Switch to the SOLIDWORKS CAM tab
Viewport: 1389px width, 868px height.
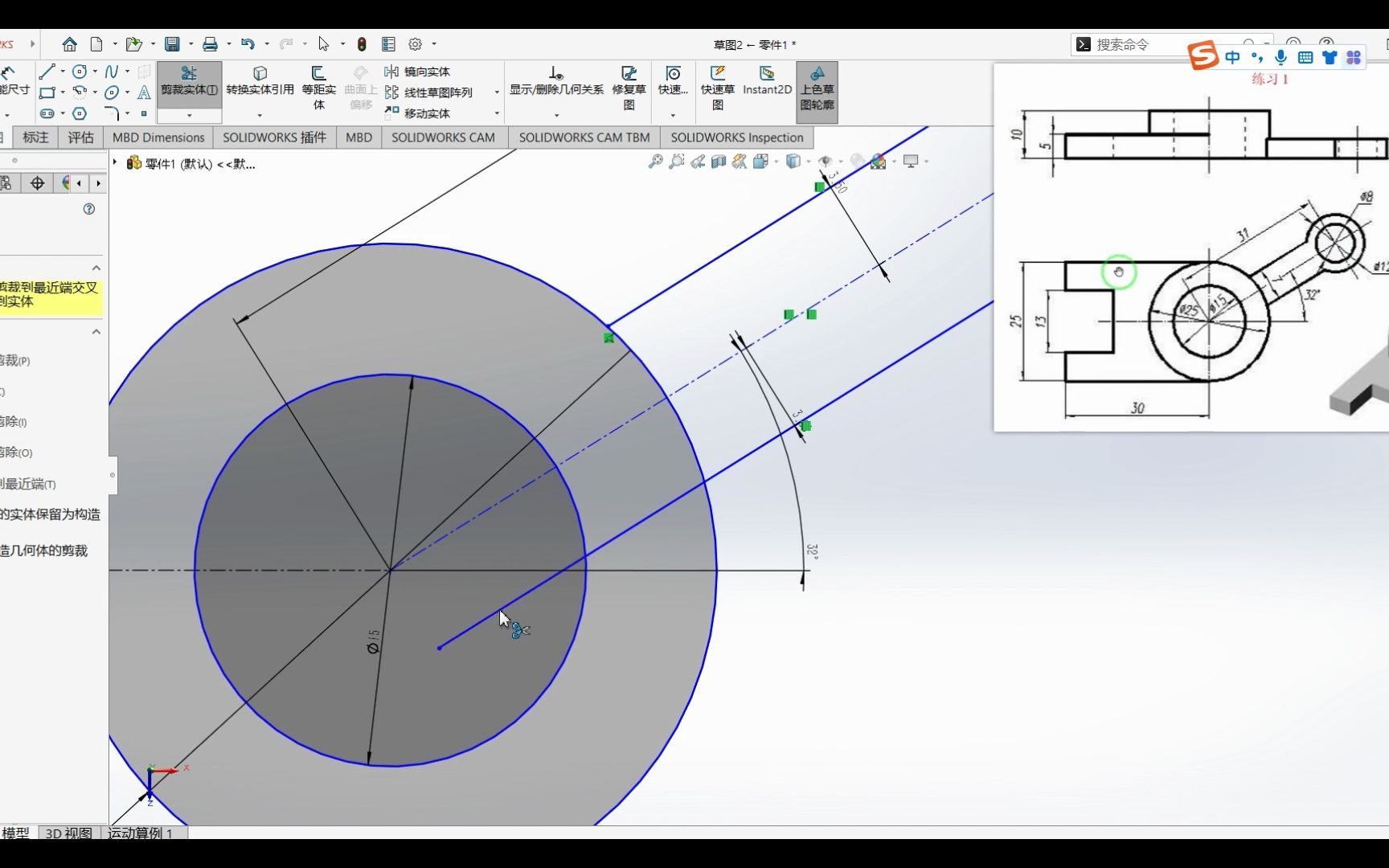[x=443, y=137]
